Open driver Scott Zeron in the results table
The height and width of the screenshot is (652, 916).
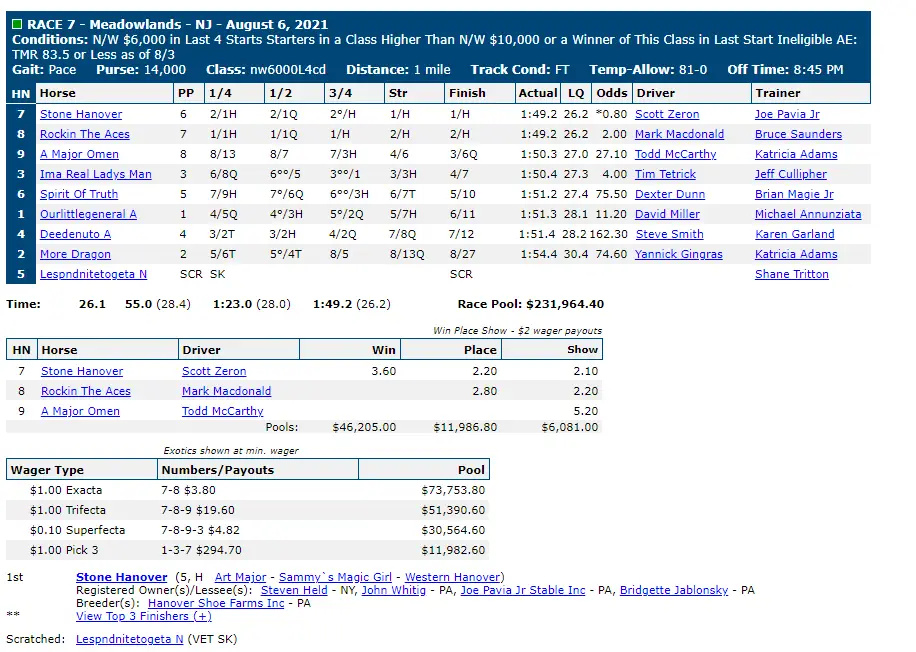pyautogui.click(x=667, y=114)
